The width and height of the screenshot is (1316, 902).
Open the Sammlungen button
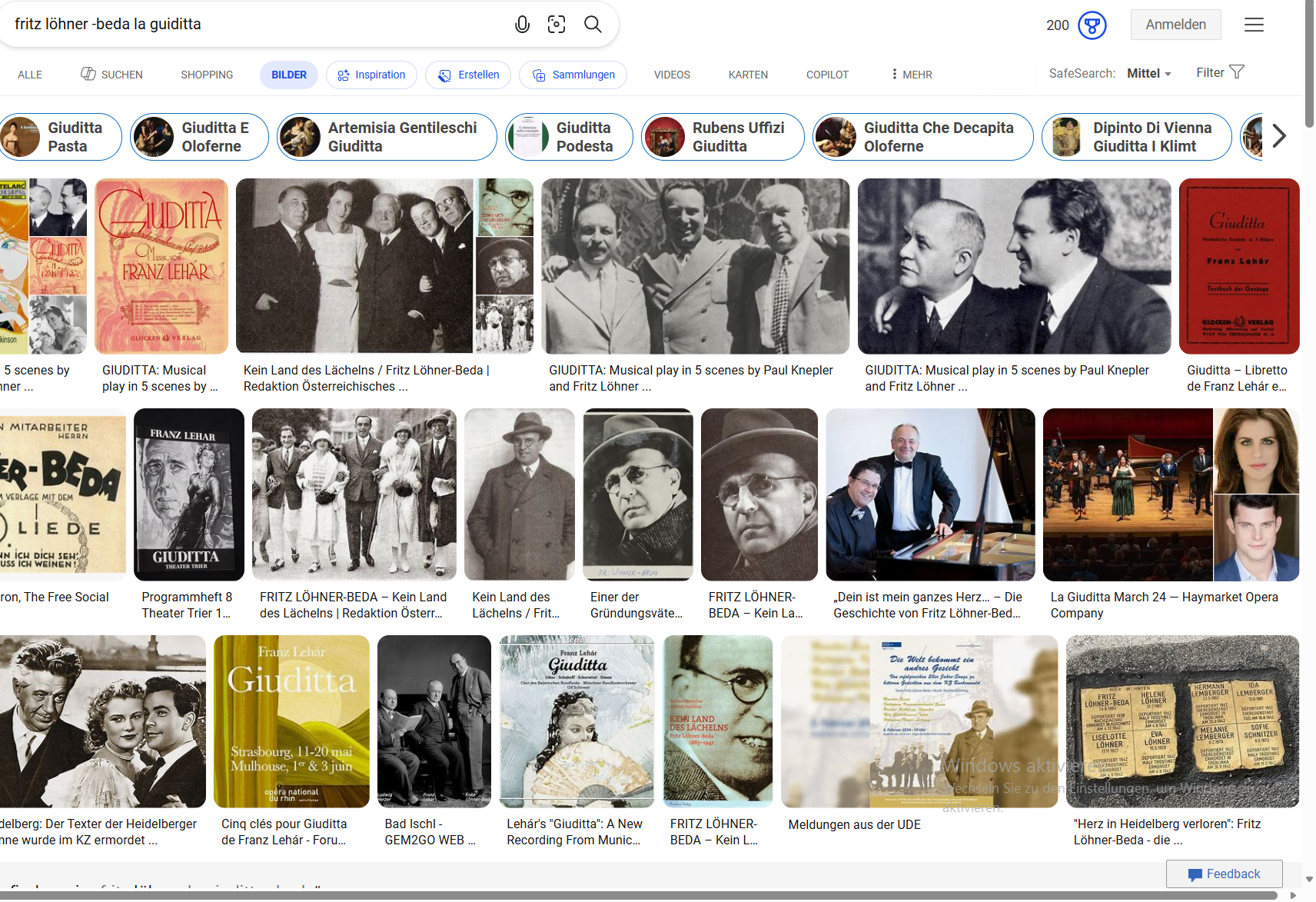[573, 75]
